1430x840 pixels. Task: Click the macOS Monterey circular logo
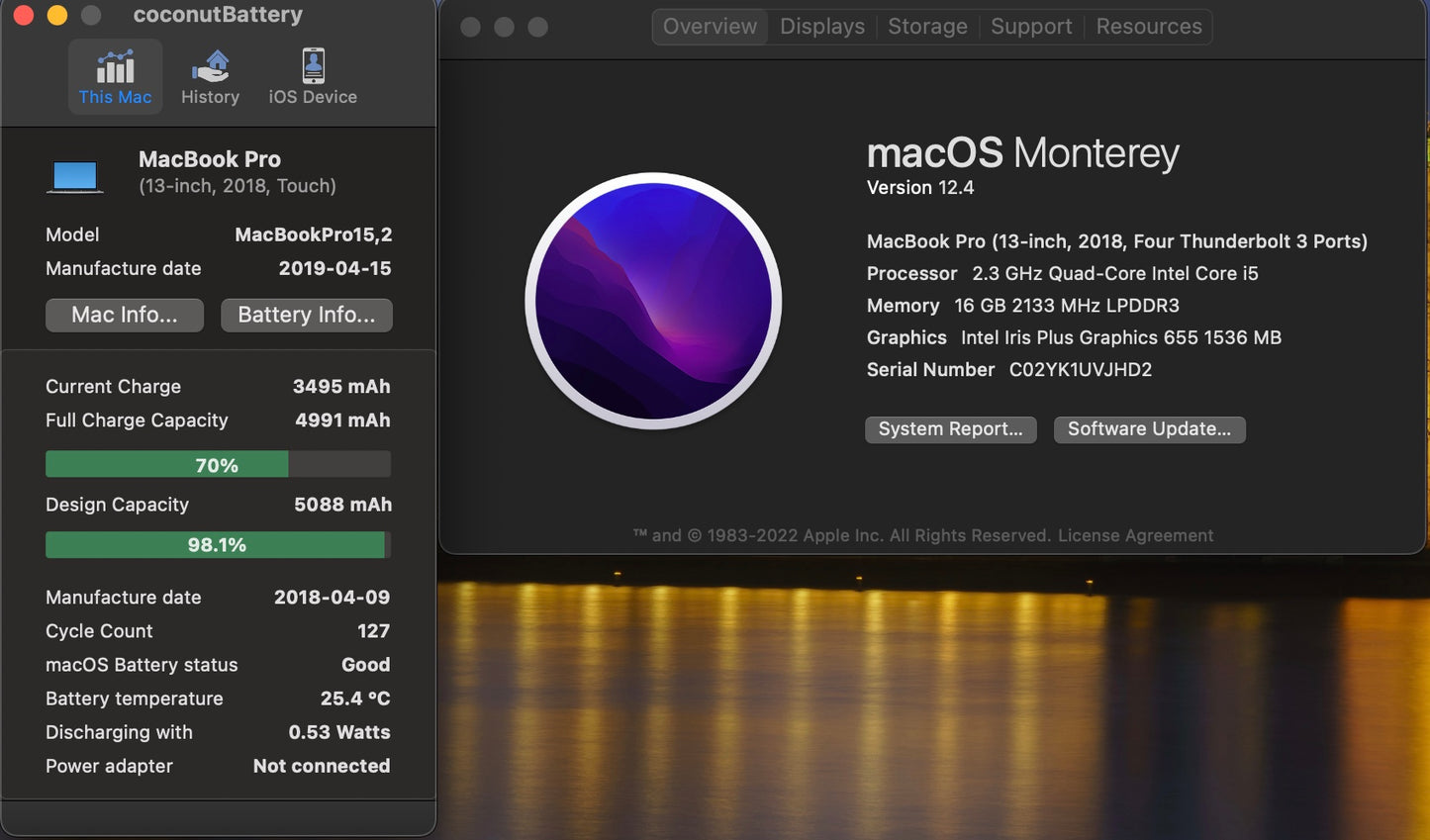[653, 302]
